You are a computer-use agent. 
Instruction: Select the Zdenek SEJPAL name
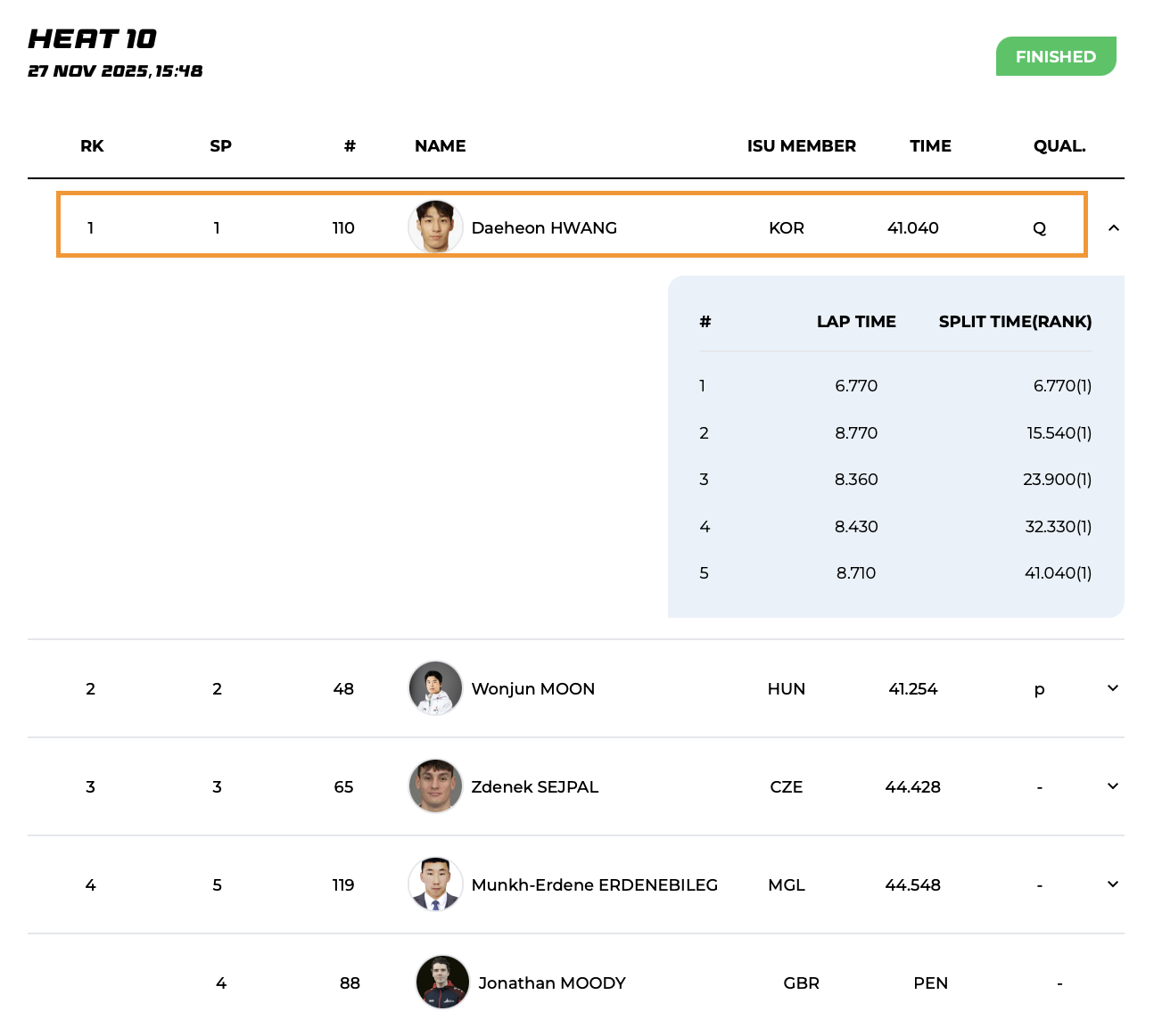(x=534, y=787)
